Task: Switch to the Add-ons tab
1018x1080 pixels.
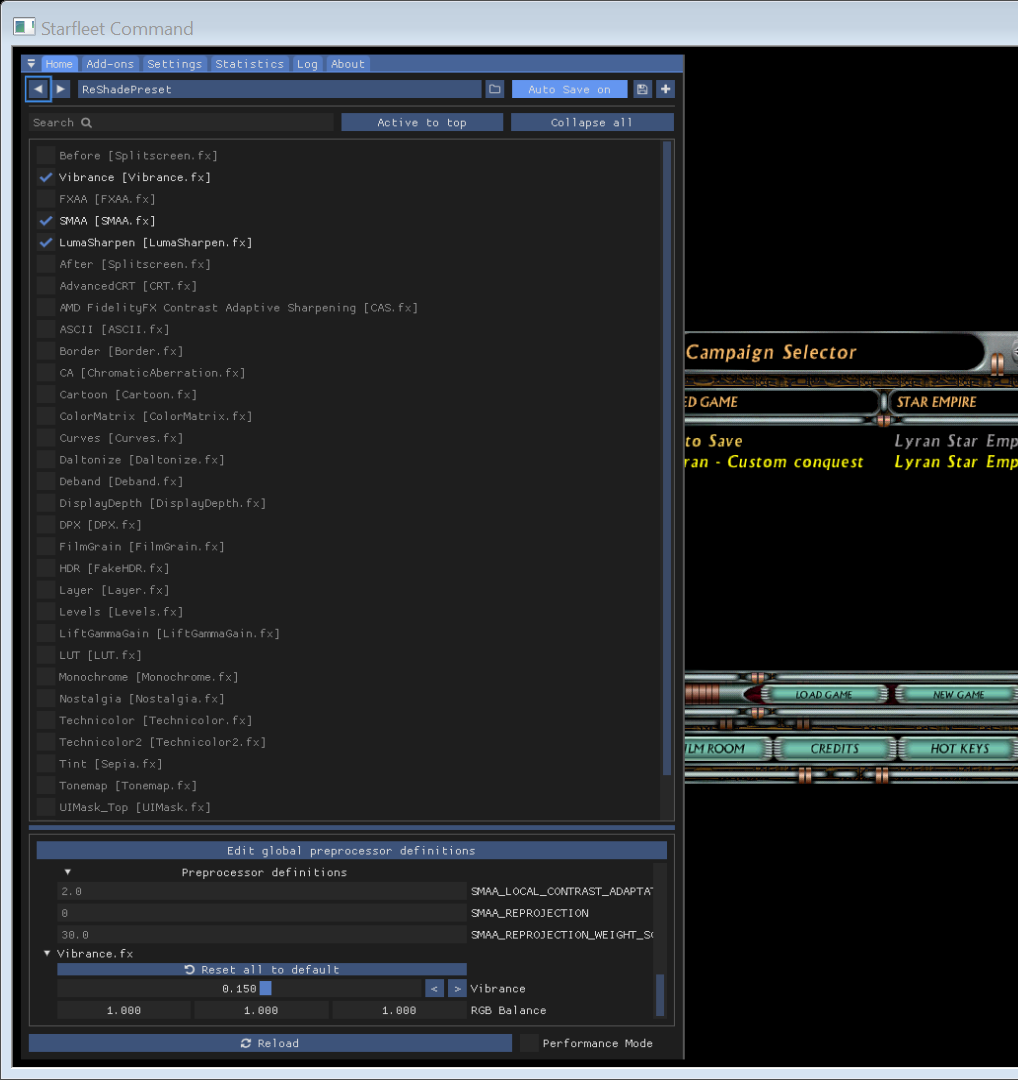Action: (110, 64)
